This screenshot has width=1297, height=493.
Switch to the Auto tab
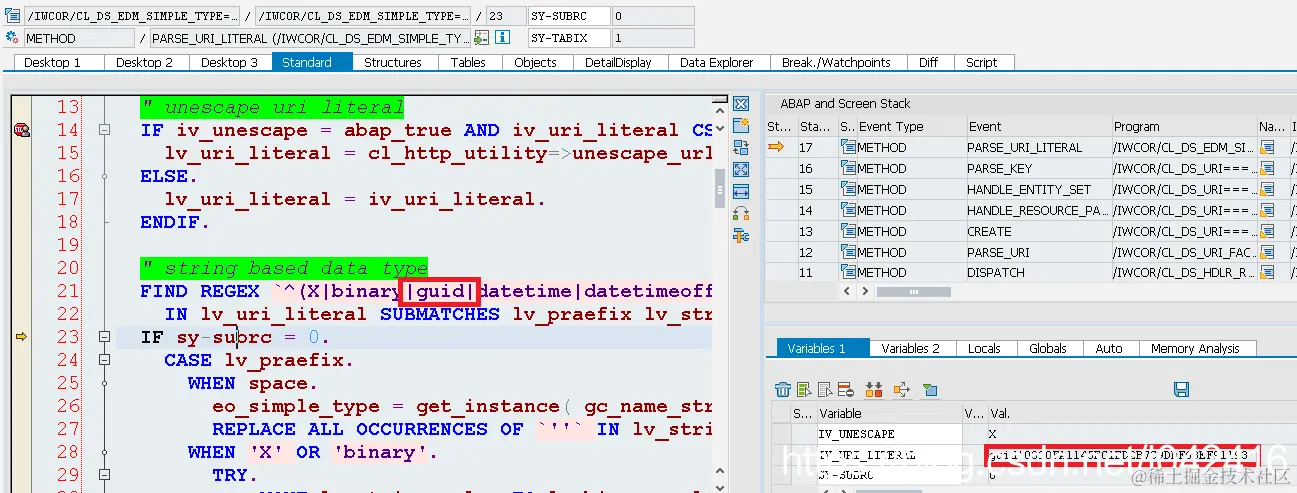(x=1109, y=348)
